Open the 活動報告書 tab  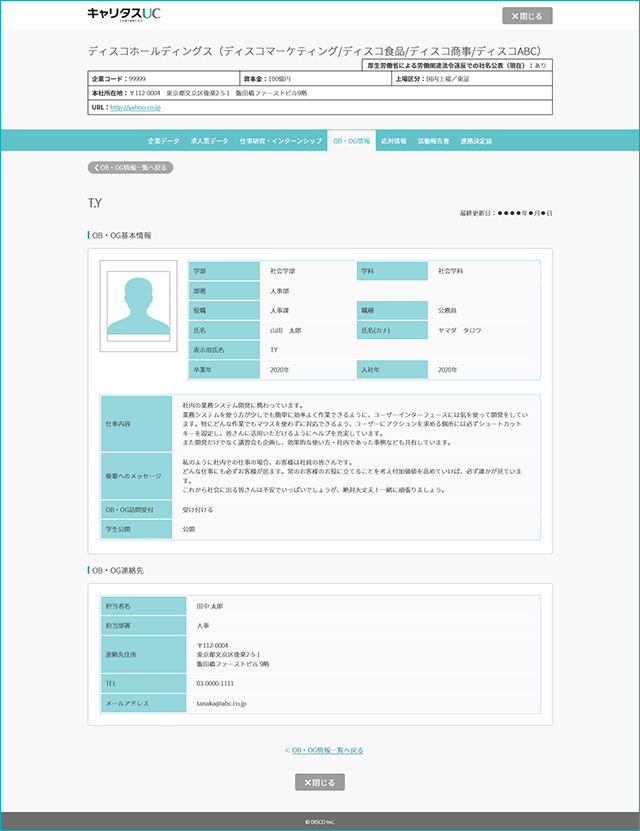(433, 141)
